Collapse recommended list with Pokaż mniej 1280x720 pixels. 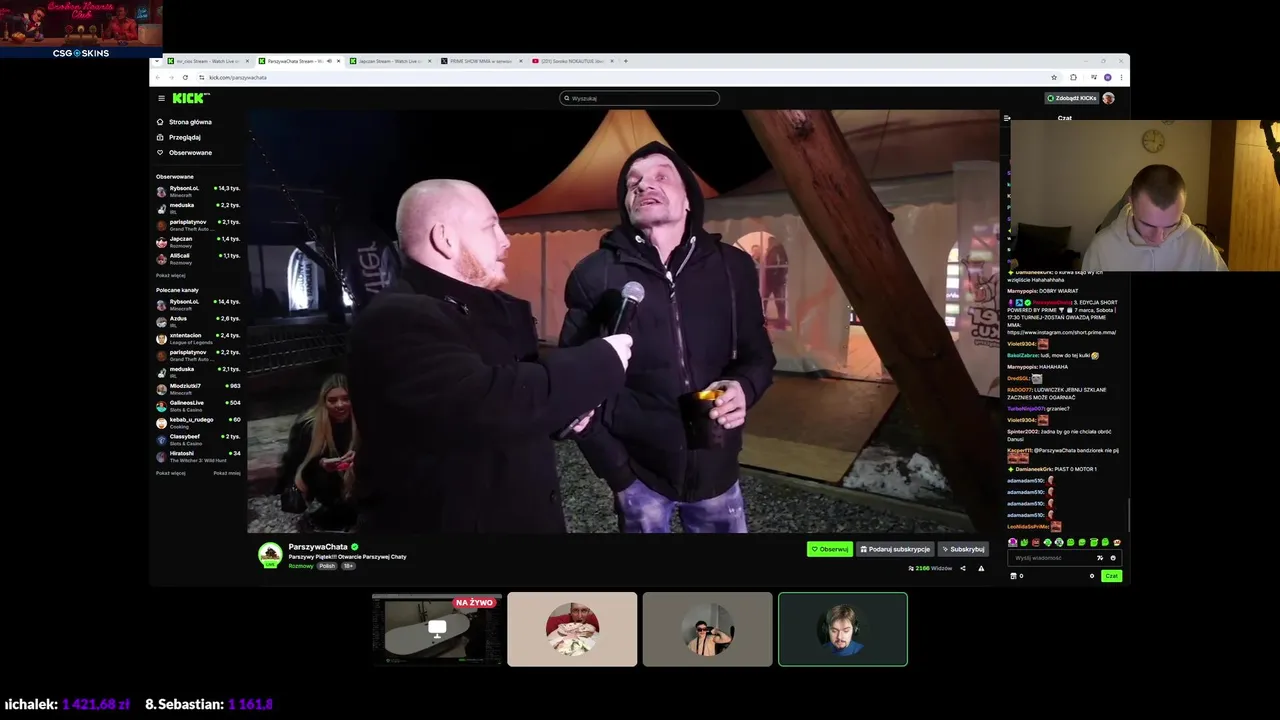coord(227,473)
